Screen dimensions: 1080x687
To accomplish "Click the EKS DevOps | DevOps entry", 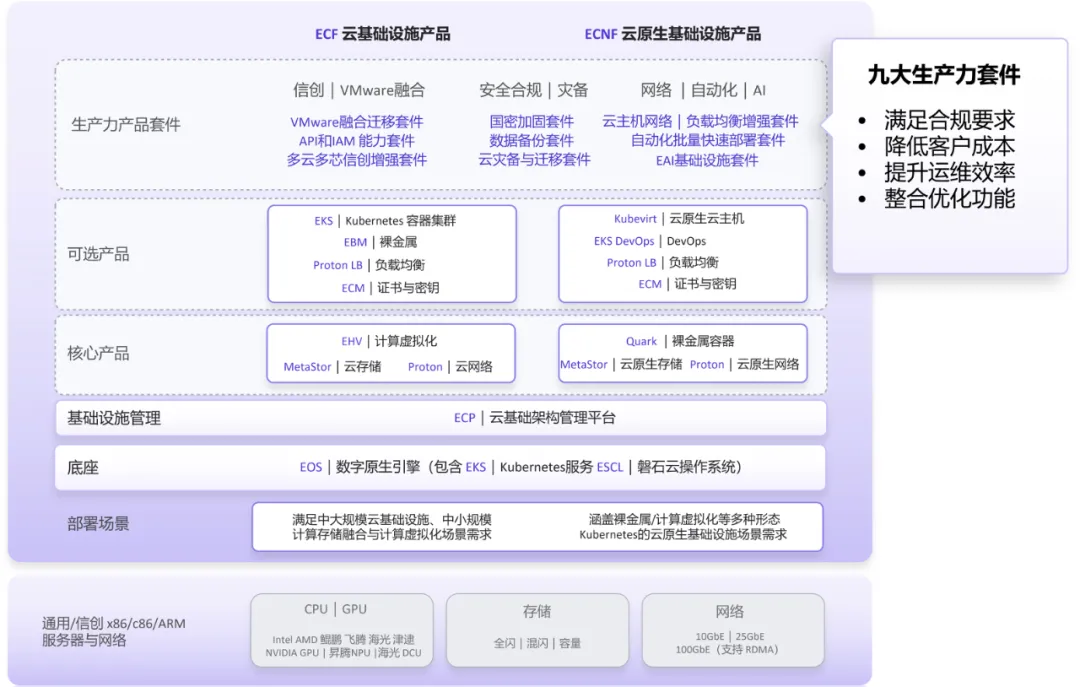I will [650, 240].
